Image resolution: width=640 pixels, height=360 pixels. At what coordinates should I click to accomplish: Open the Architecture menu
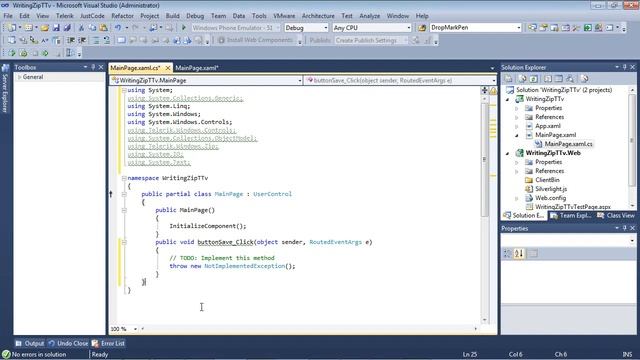coord(318,16)
